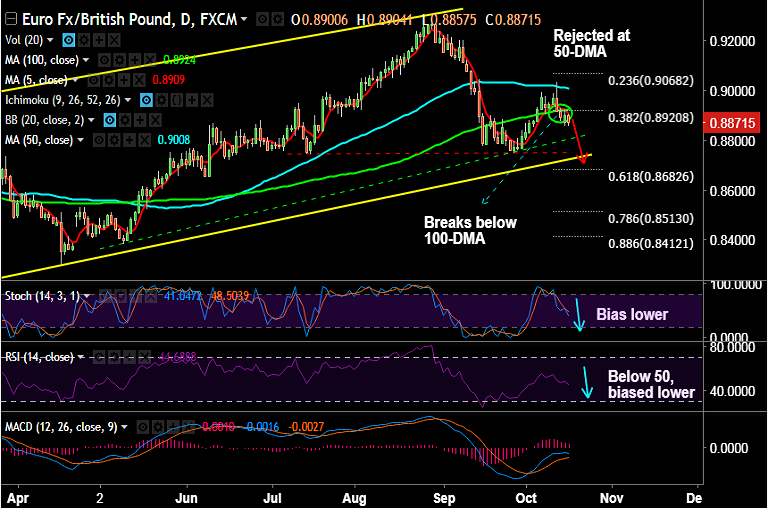Click the current price tag 0.88715

(x=732, y=122)
